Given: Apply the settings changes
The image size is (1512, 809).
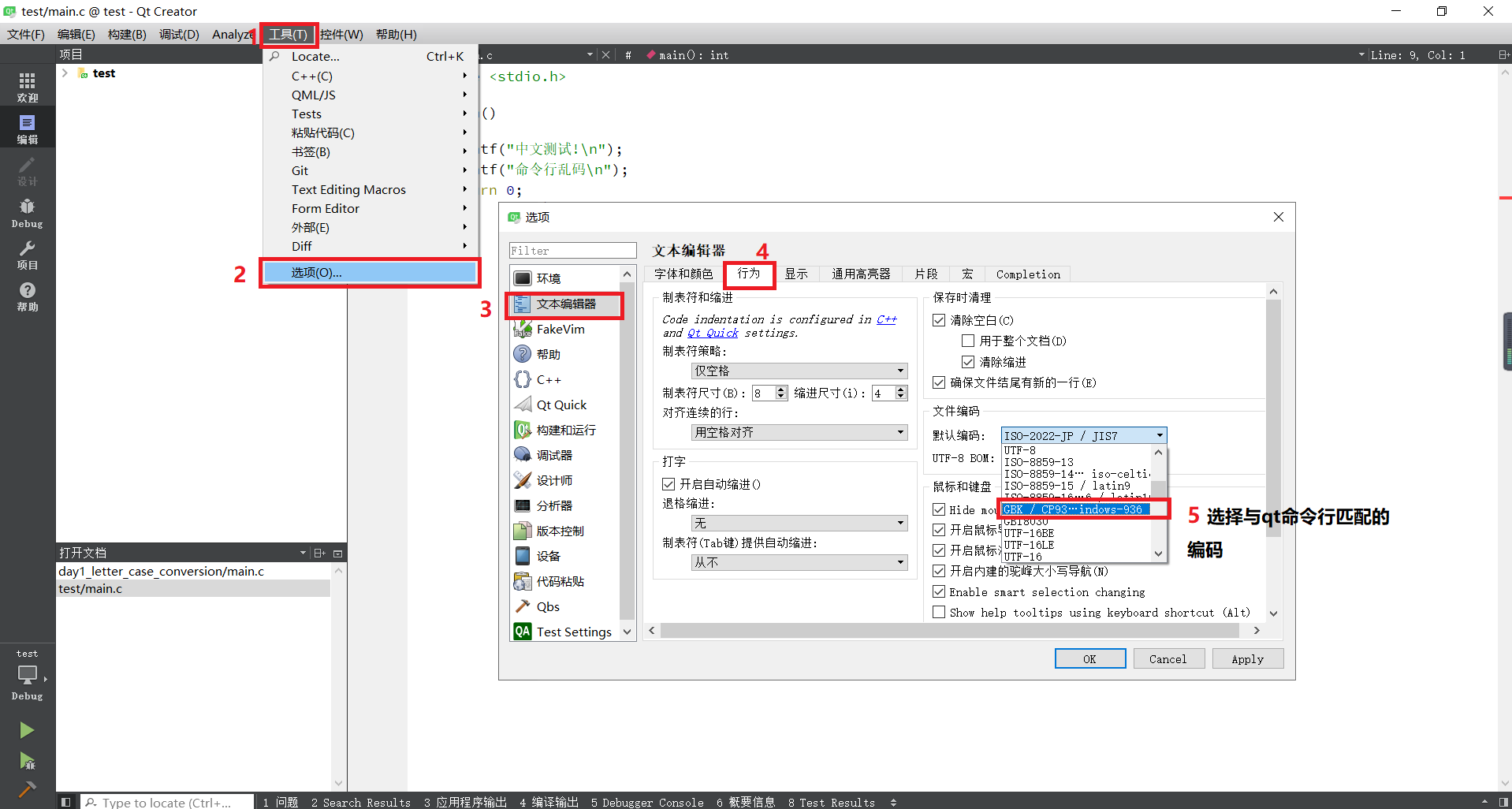Looking at the screenshot, I should point(1247,658).
